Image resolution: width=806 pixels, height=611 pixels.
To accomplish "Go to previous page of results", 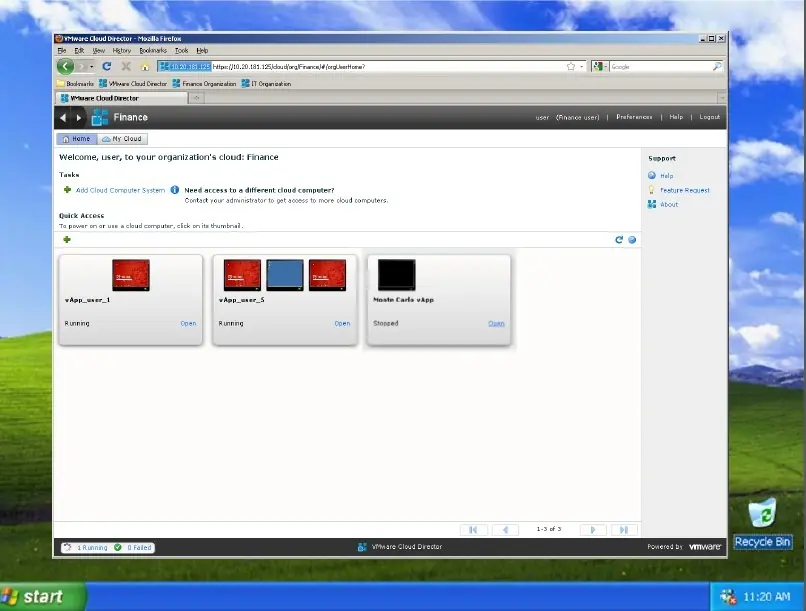I will pos(505,529).
